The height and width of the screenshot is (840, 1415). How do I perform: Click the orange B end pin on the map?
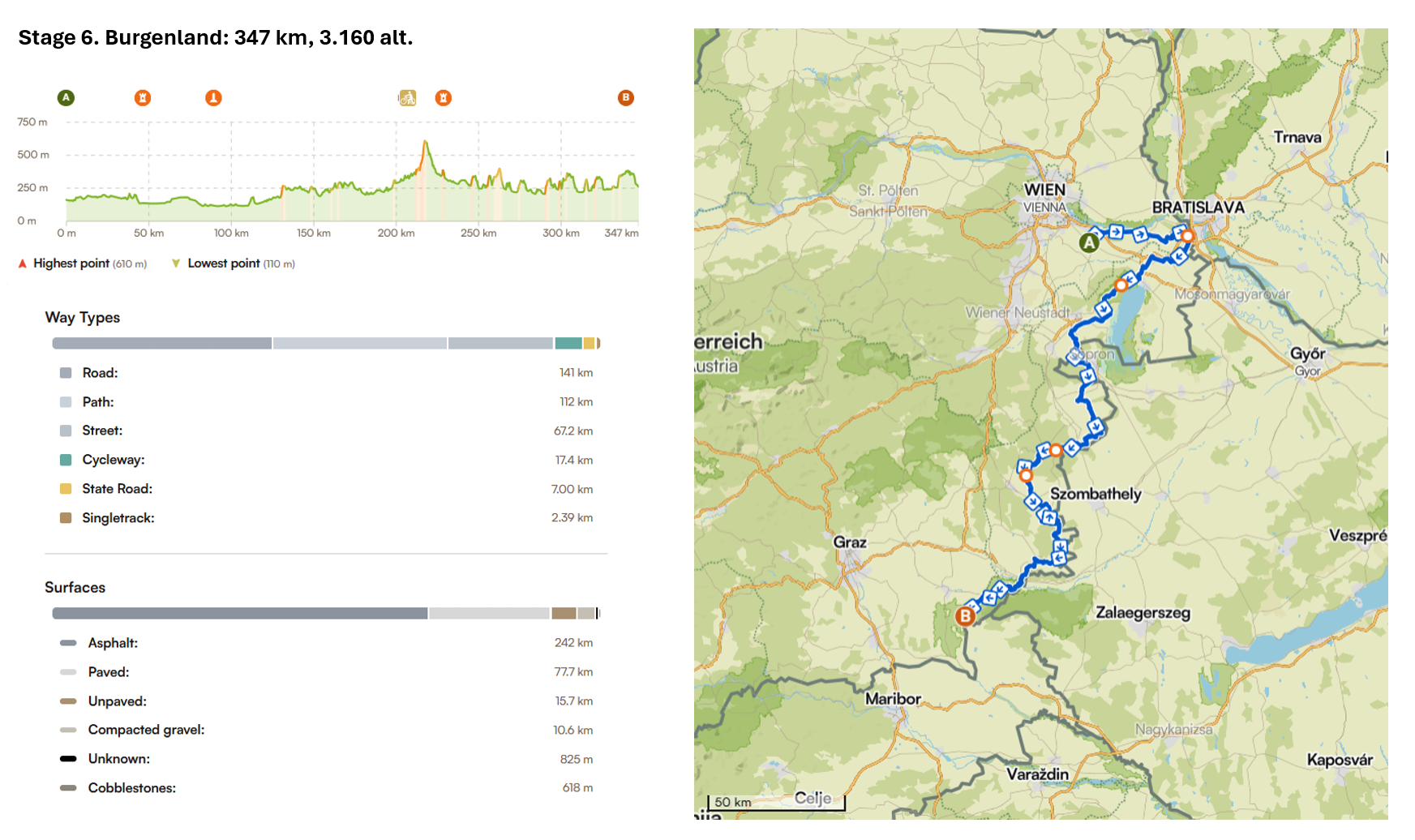coord(965,616)
